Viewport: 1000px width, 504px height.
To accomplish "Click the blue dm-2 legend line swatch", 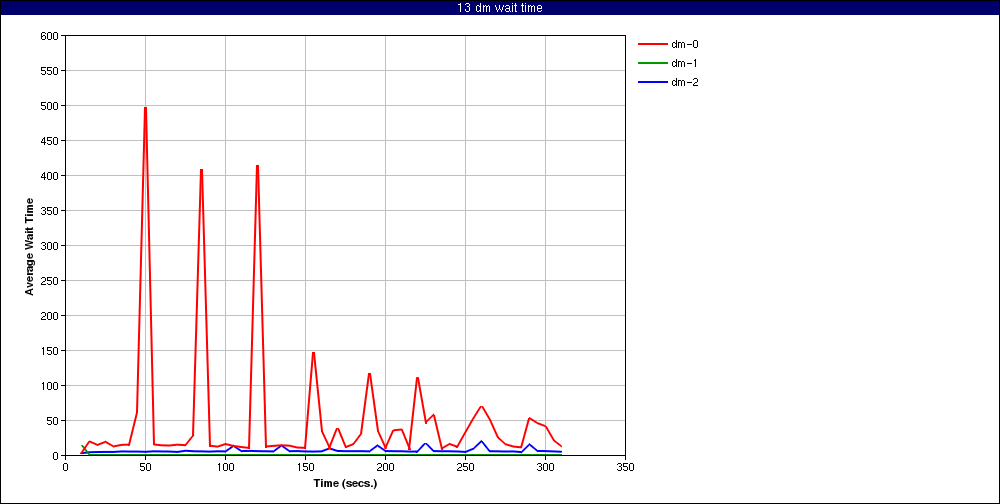I will (652, 82).
